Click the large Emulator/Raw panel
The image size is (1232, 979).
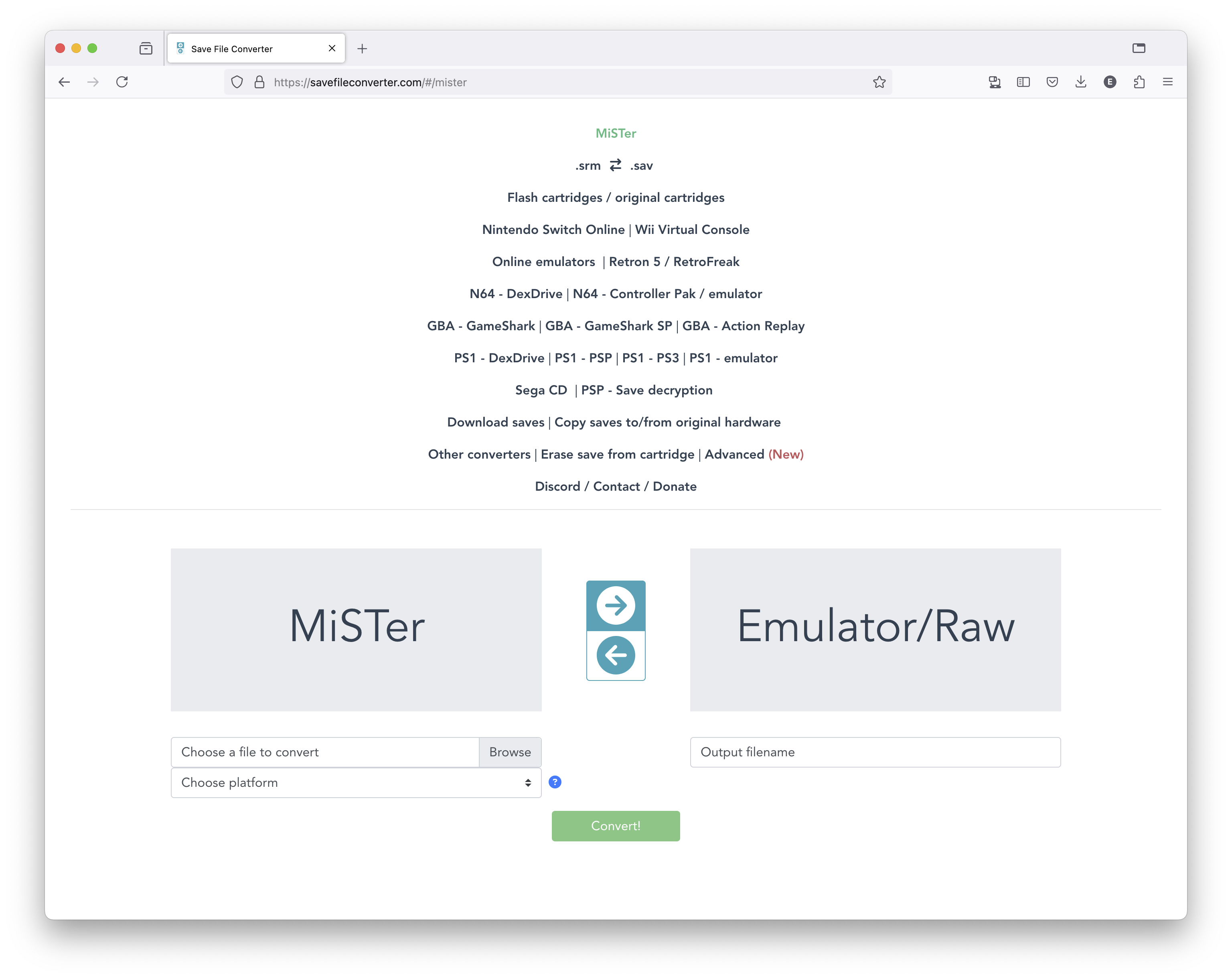tap(875, 630)
